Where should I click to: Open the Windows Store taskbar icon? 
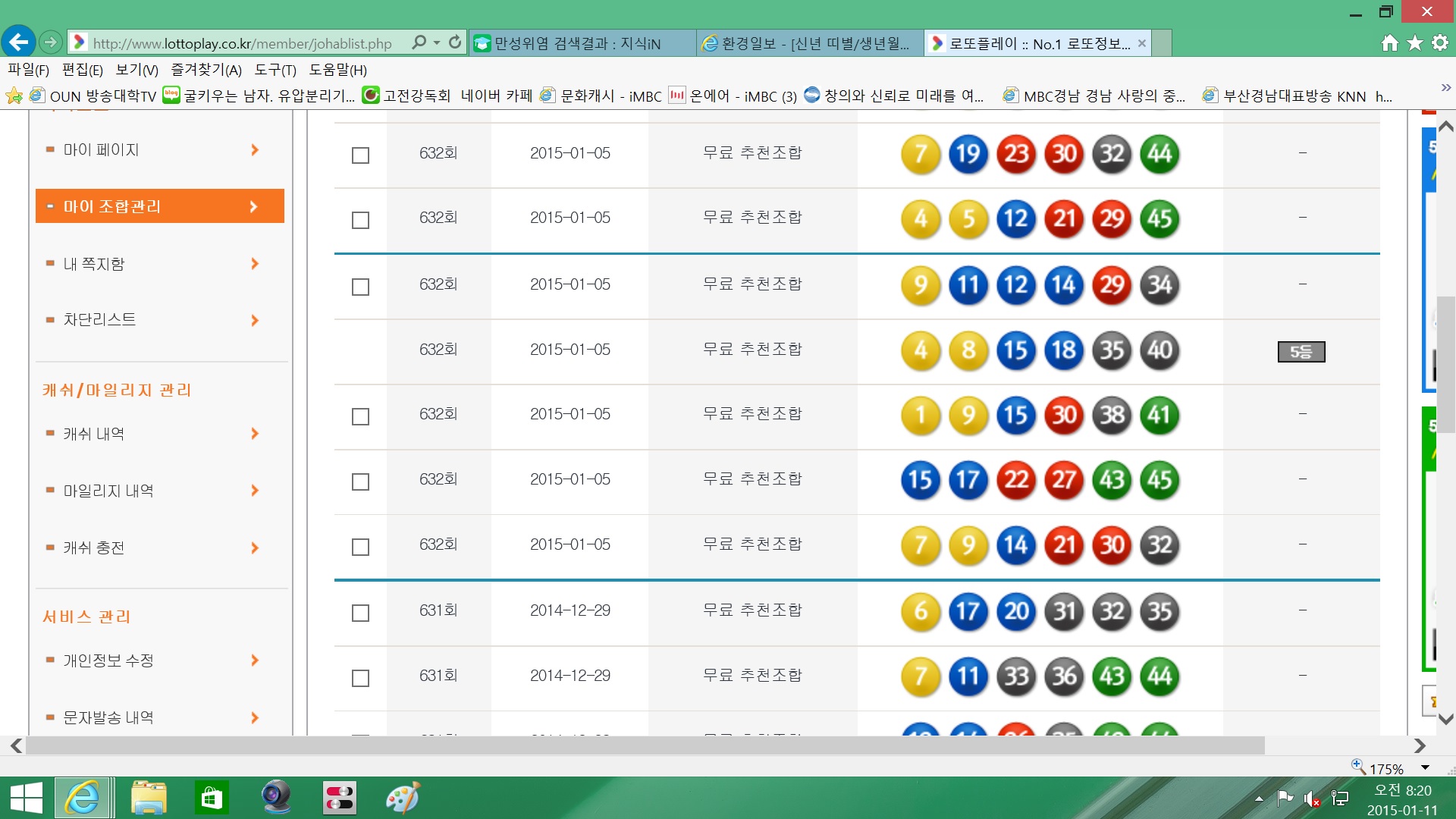click(x=211, y=798)
